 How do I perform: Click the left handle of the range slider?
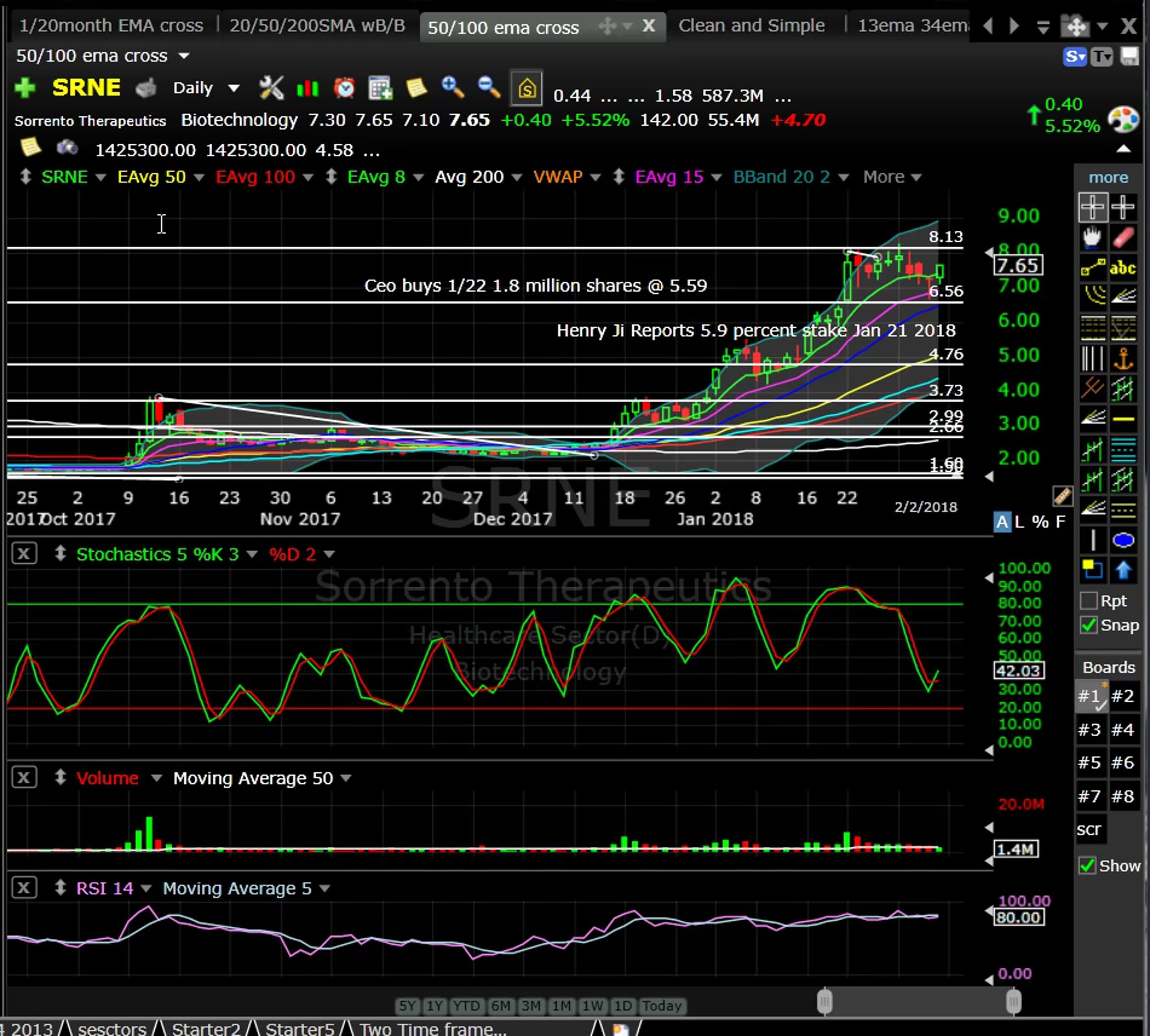pyautogui.click(x=825, y=1001)
